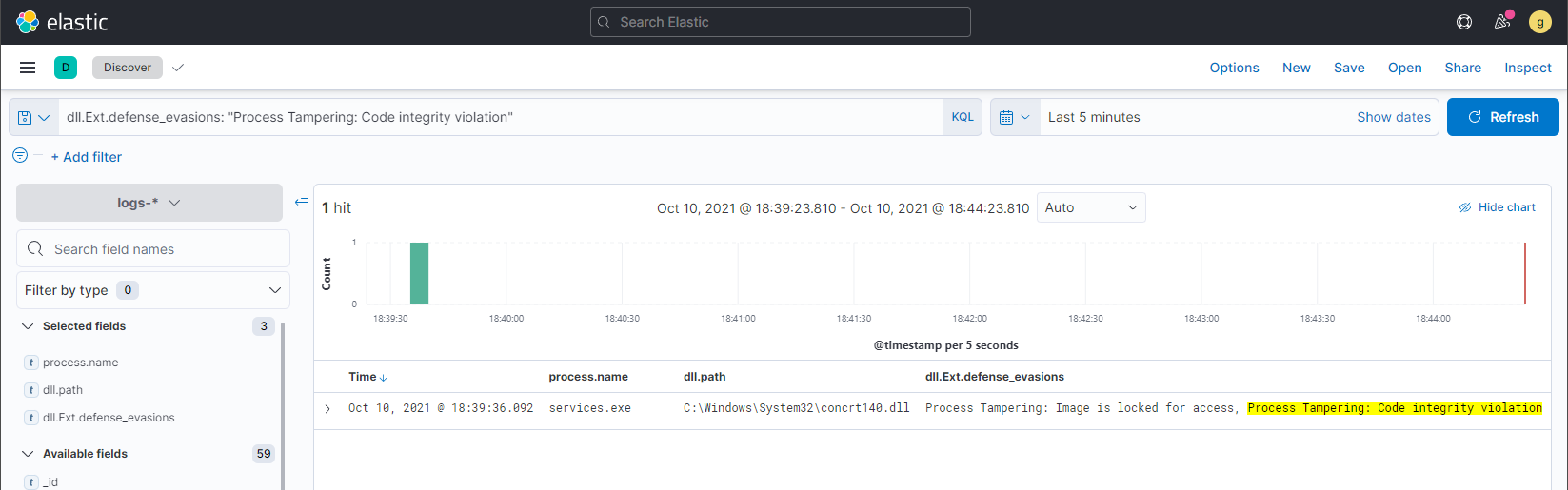1568x490 pixels.
Task: Click the Elastic logo
Action: coord(62,22)
